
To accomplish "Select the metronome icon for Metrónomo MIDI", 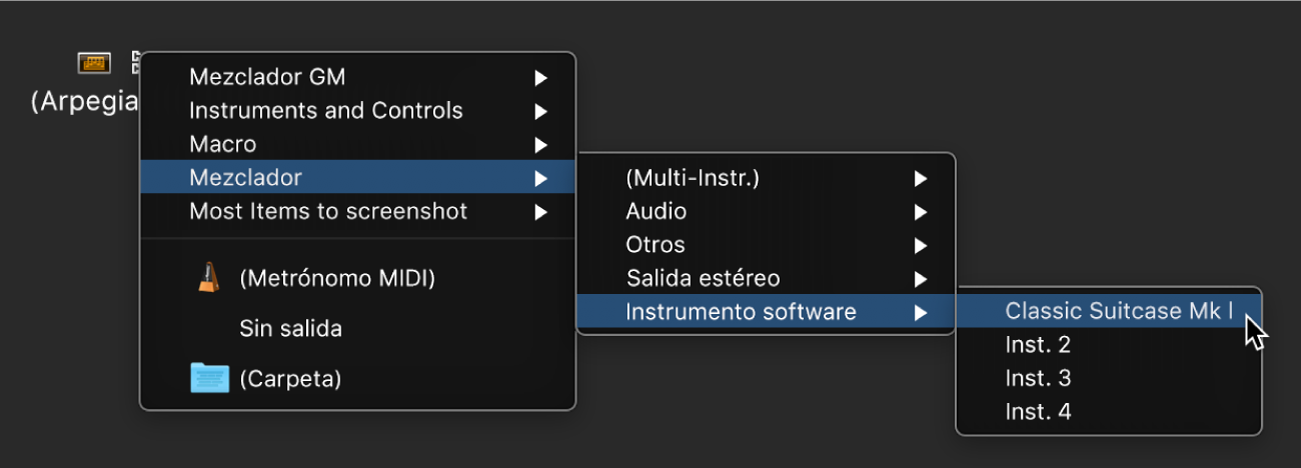I will point(208,277).
